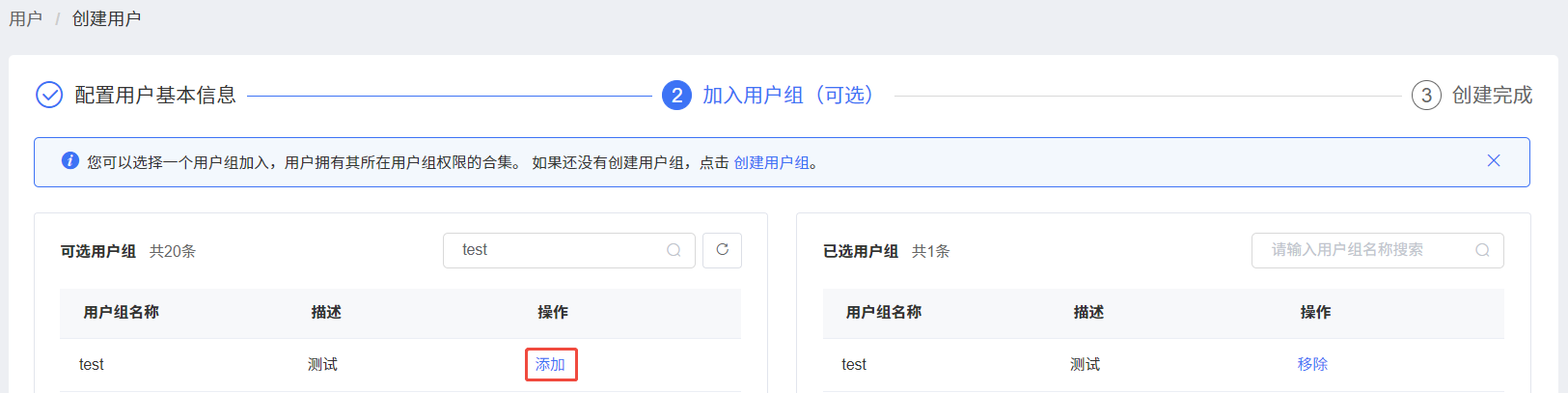Select the 创建完成 step label
Viewport: 1568px width, 393px height.
[1492, 95]
